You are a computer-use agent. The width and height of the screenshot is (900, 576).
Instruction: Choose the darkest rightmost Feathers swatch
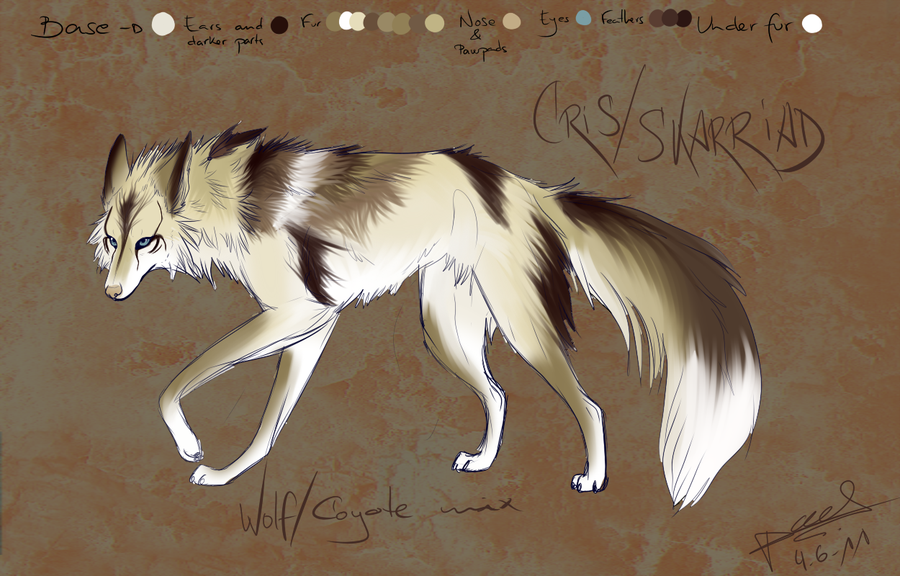tap(684, 18)
